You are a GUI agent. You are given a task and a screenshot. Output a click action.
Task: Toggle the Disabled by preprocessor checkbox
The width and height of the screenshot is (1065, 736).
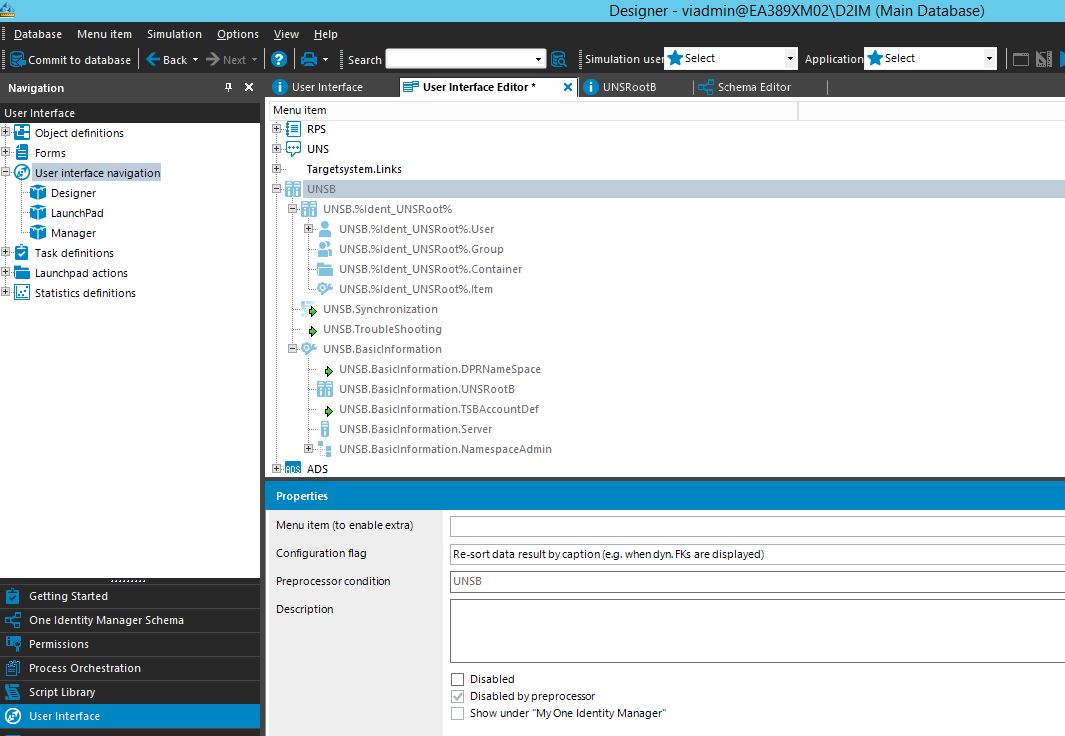tap(458, 696)
